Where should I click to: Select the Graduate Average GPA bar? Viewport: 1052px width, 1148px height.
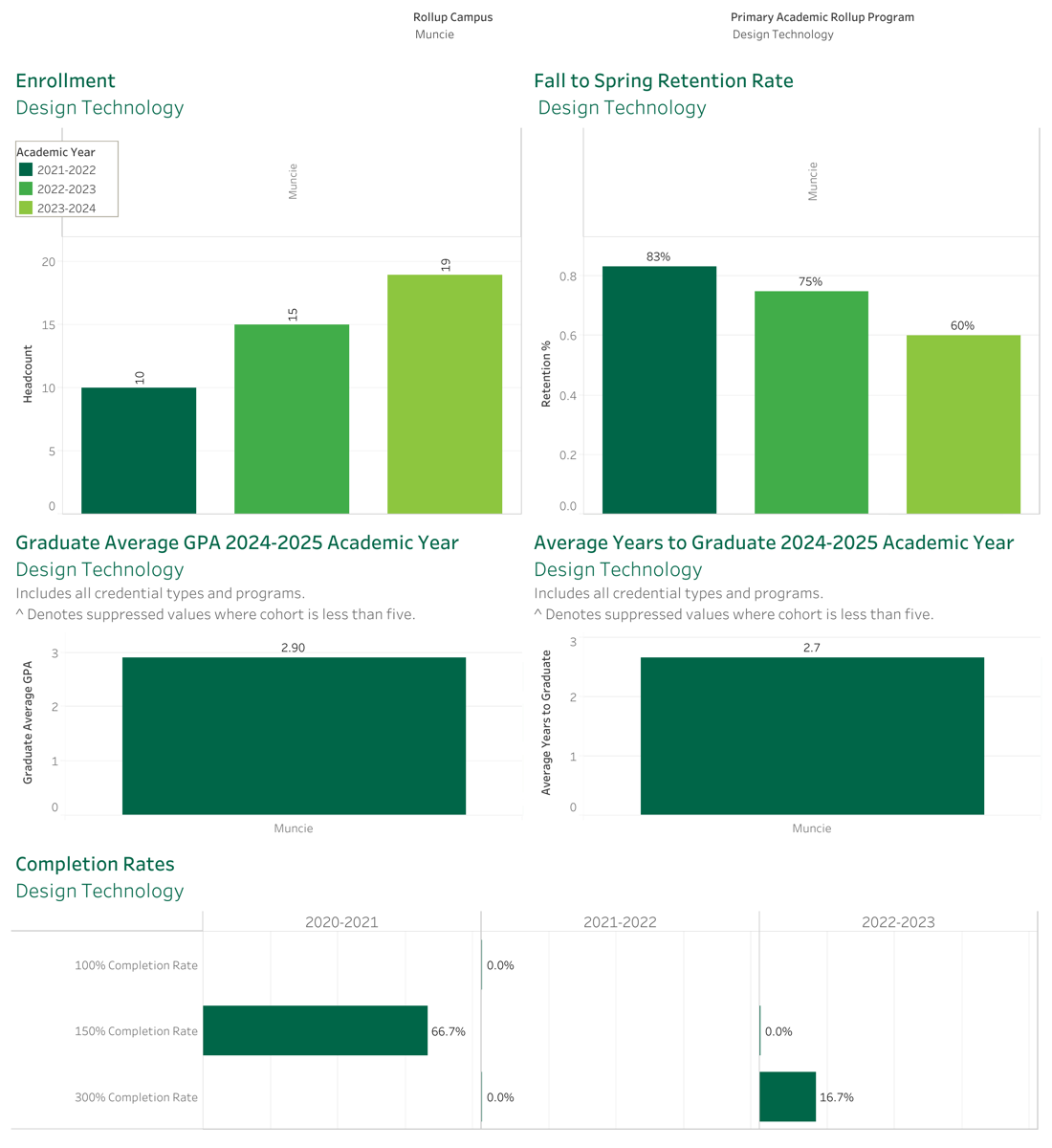tap(294, 736)
